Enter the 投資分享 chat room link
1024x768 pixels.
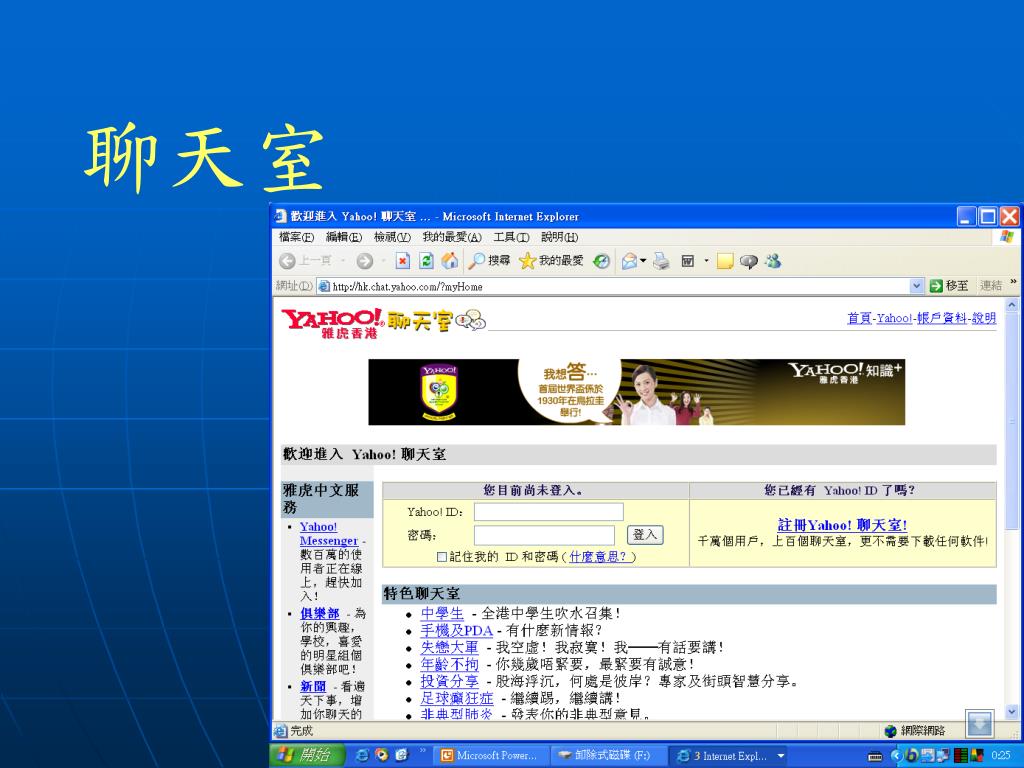click(449, 682)
